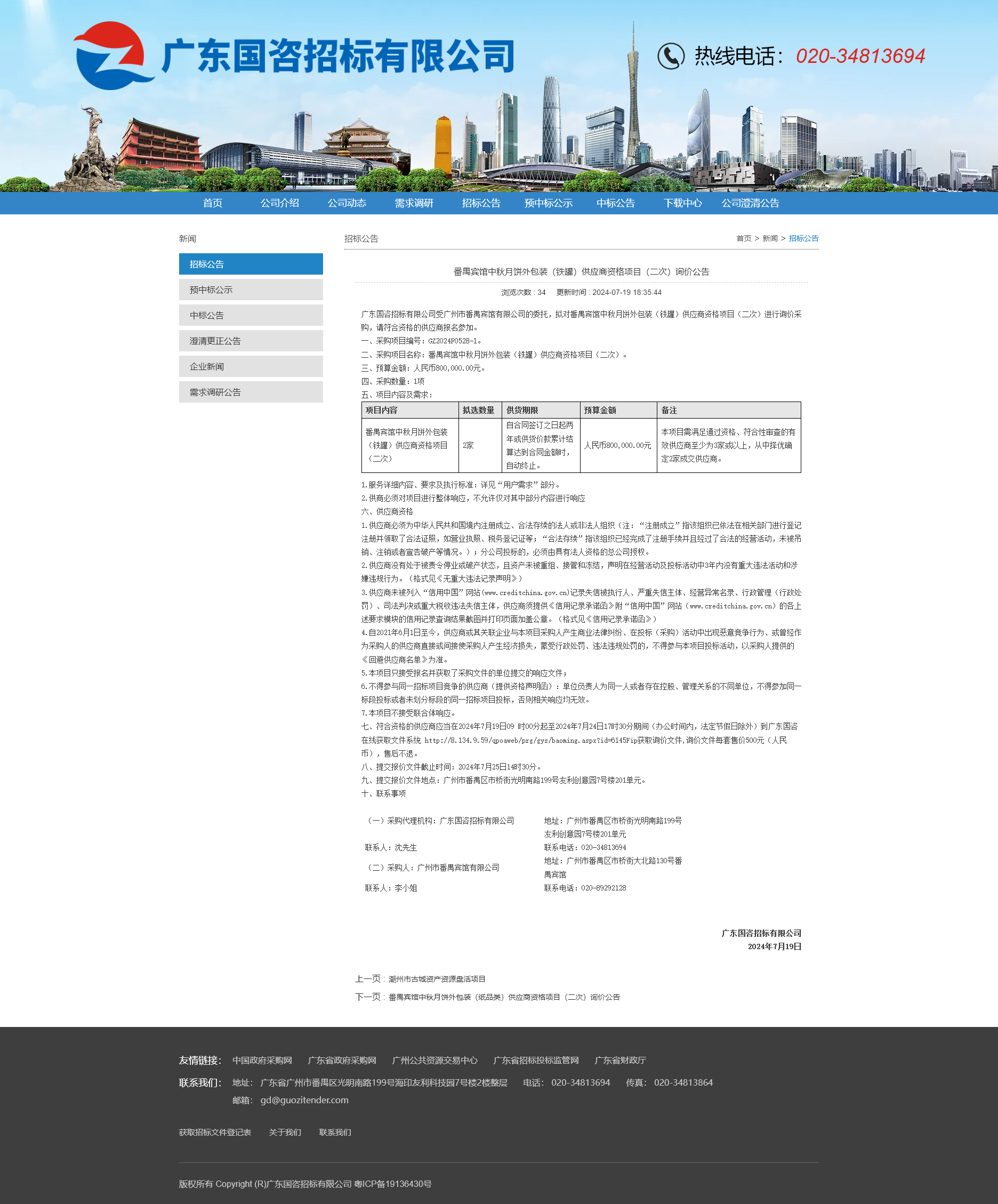Open 广东省政府采购网 link

(x=342, y=1061)
